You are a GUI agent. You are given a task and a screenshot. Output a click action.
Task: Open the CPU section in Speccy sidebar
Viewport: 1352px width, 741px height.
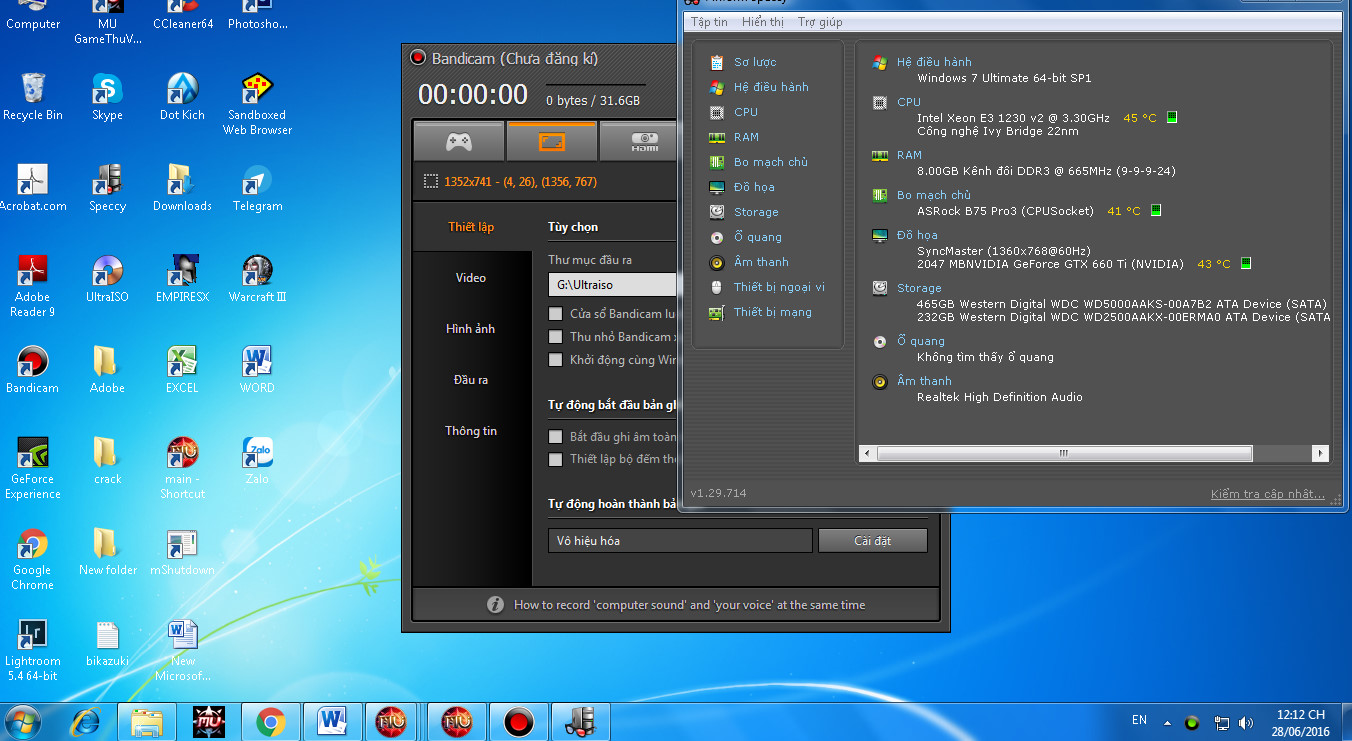click(x=745, y=112)
